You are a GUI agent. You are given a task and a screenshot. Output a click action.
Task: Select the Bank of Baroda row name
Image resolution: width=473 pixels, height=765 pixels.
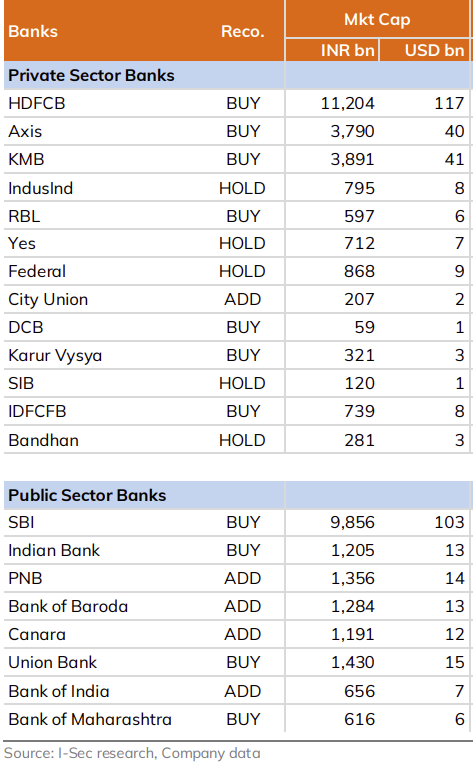pos(68,606)
